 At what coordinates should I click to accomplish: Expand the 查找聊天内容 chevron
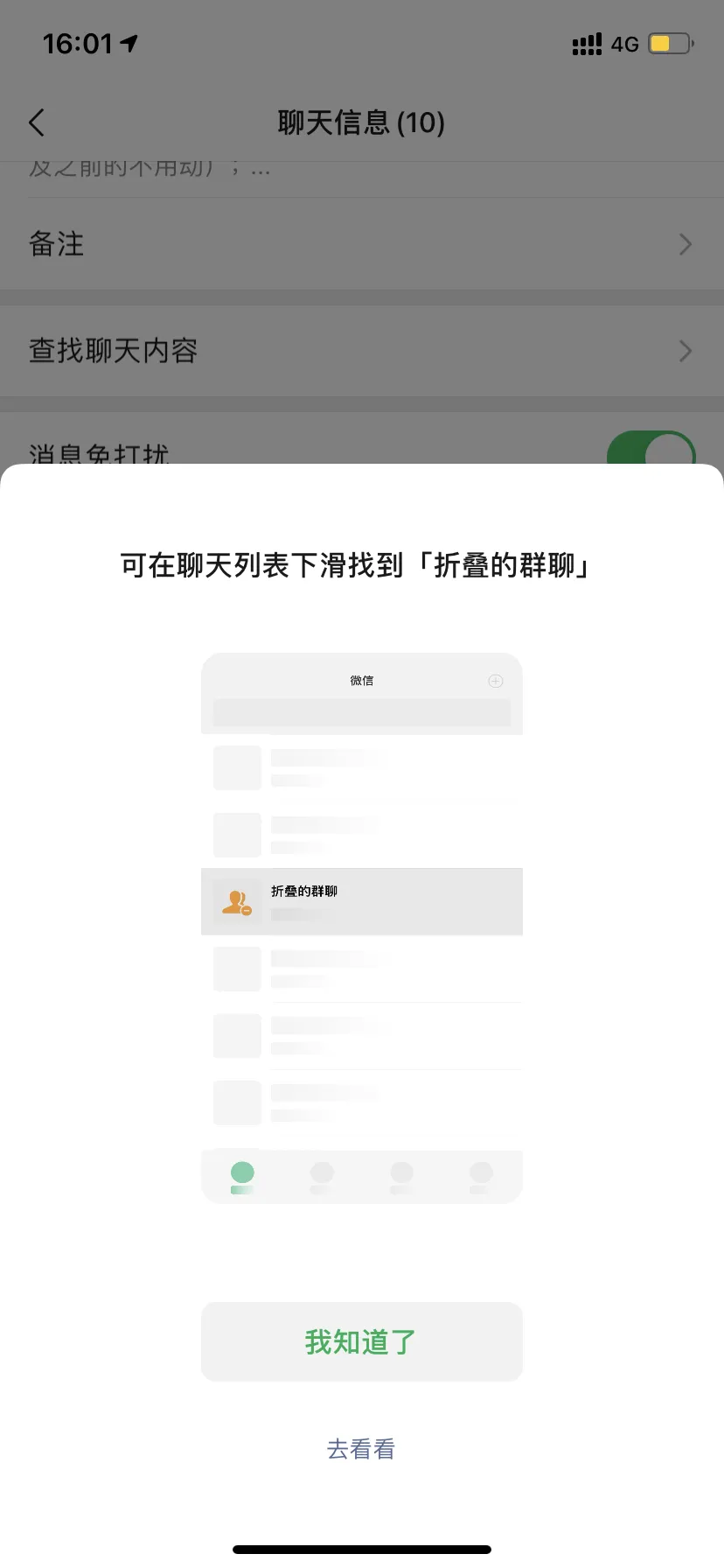(x=686, y=351)
